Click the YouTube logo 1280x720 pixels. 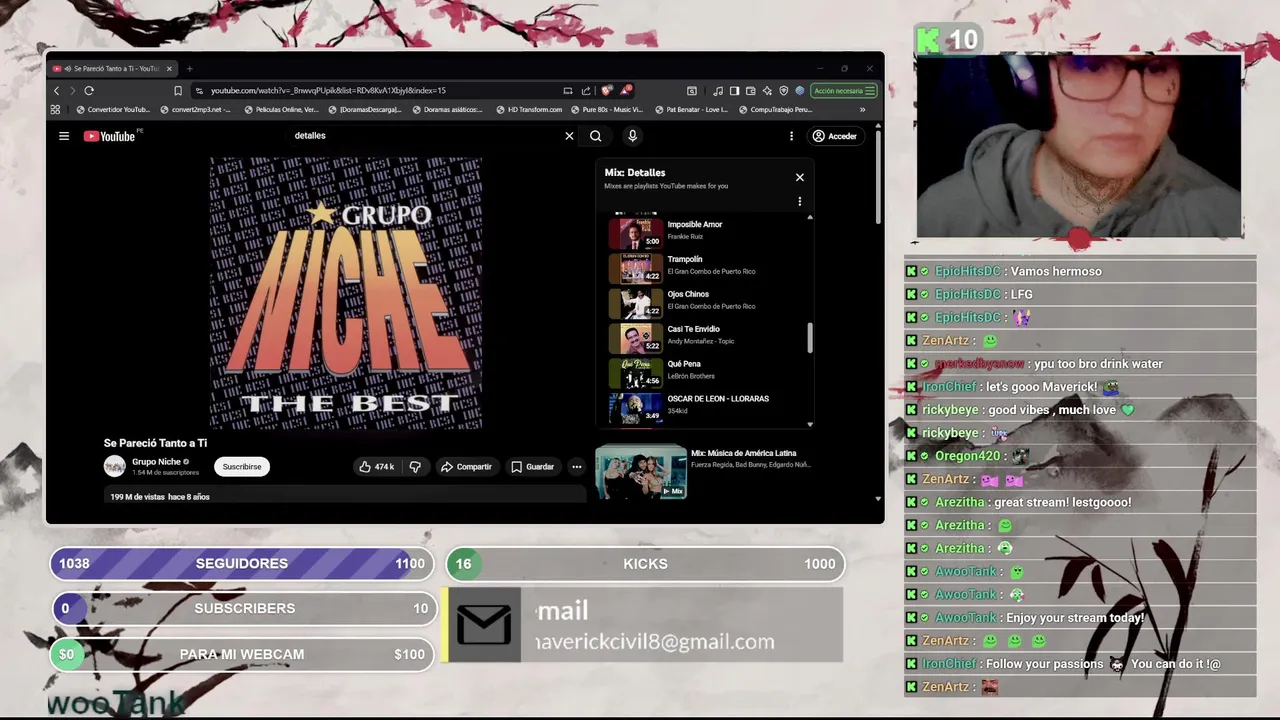tap(109, 136)
